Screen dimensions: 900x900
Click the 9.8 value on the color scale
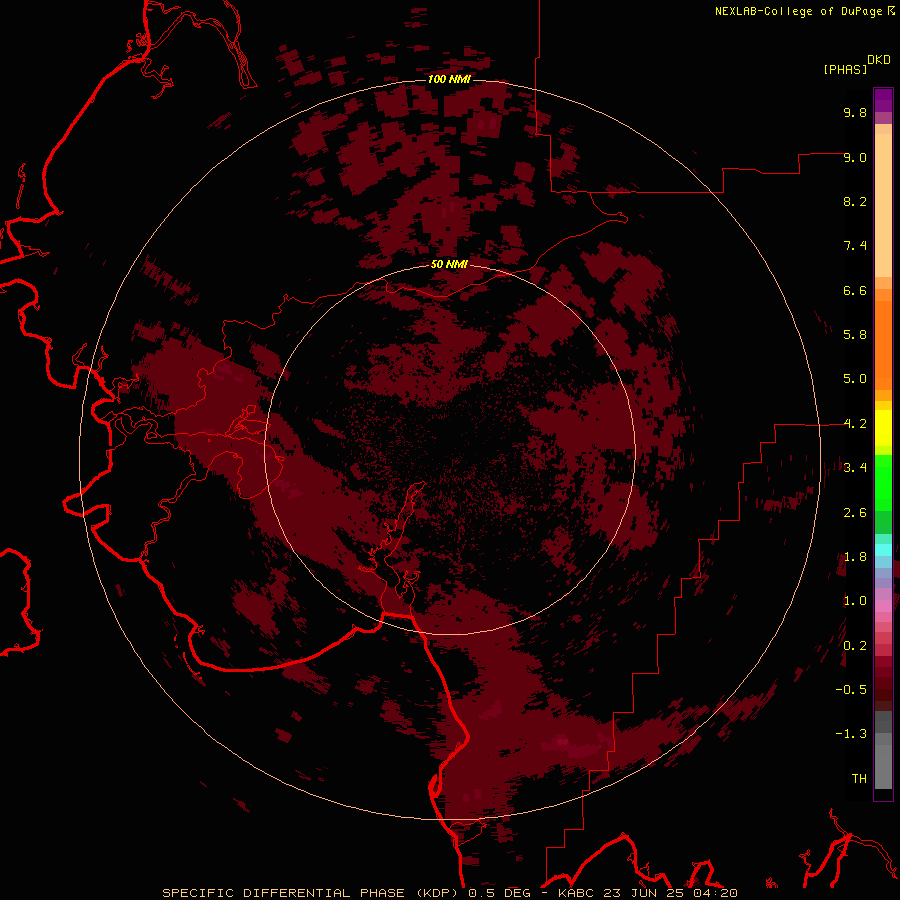pyautogui.click(x=855, y=112)
